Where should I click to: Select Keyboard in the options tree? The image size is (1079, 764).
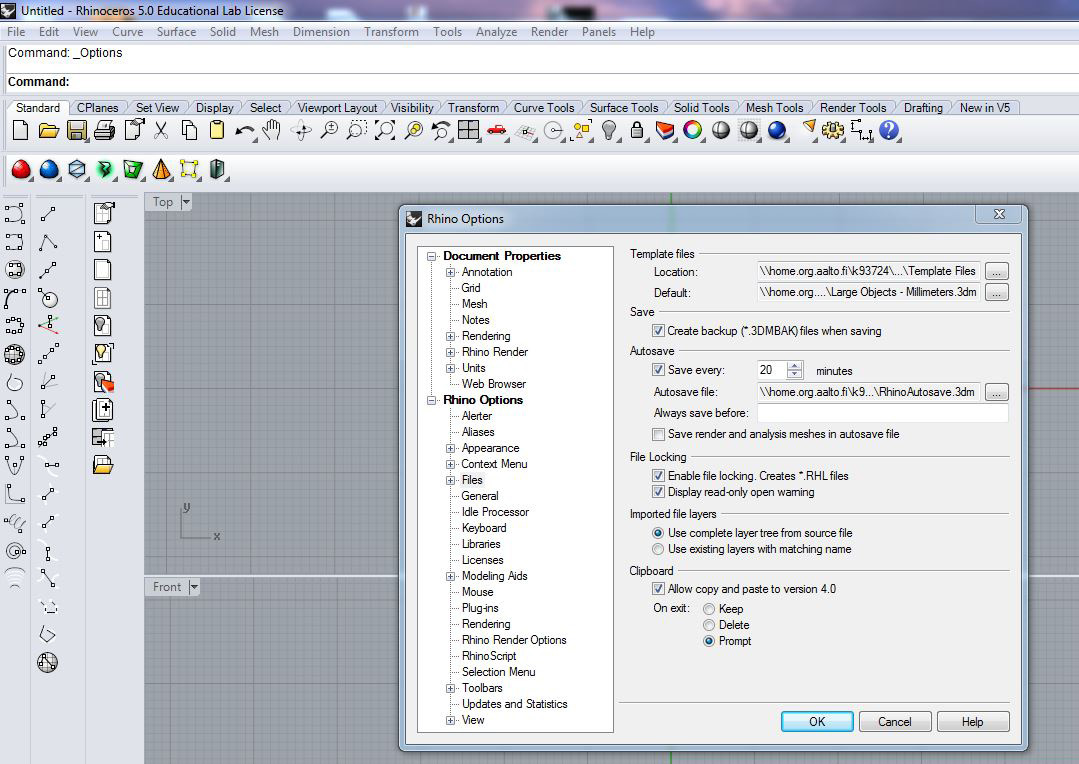[x=484, y=528]
